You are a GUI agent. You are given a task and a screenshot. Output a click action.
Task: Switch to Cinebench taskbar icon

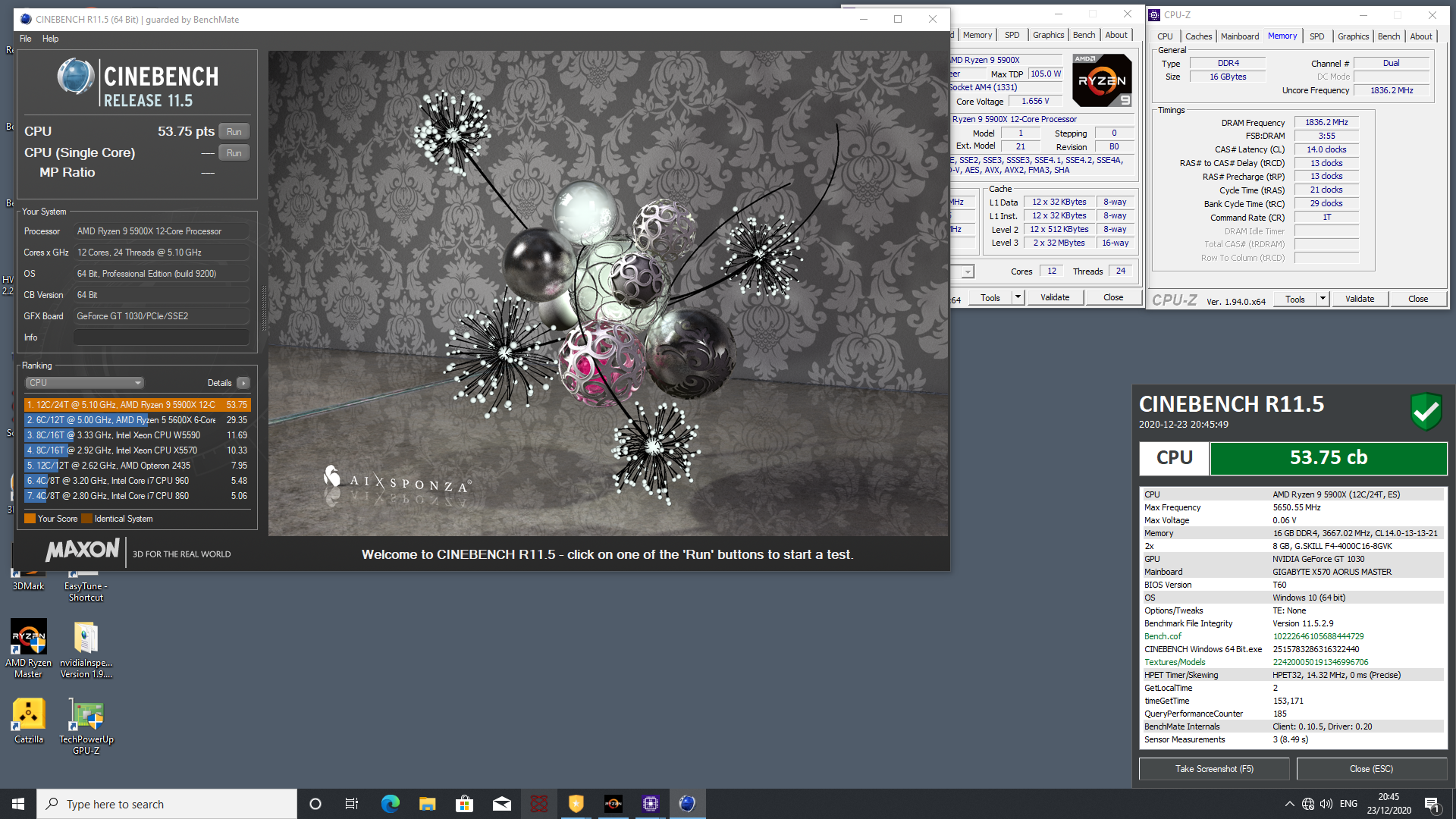687,804
